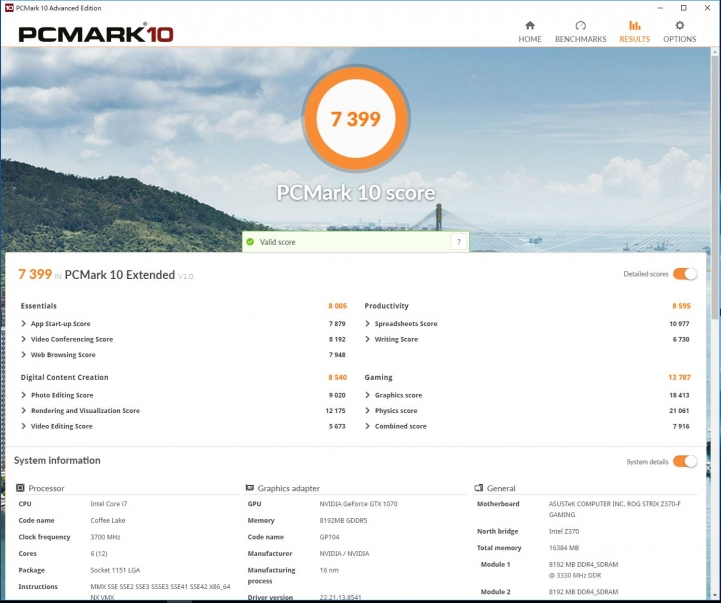The width and height of the screenshot is (721, 603).
Task: Expand Photo Editing Score
Action: coord(23,395)
